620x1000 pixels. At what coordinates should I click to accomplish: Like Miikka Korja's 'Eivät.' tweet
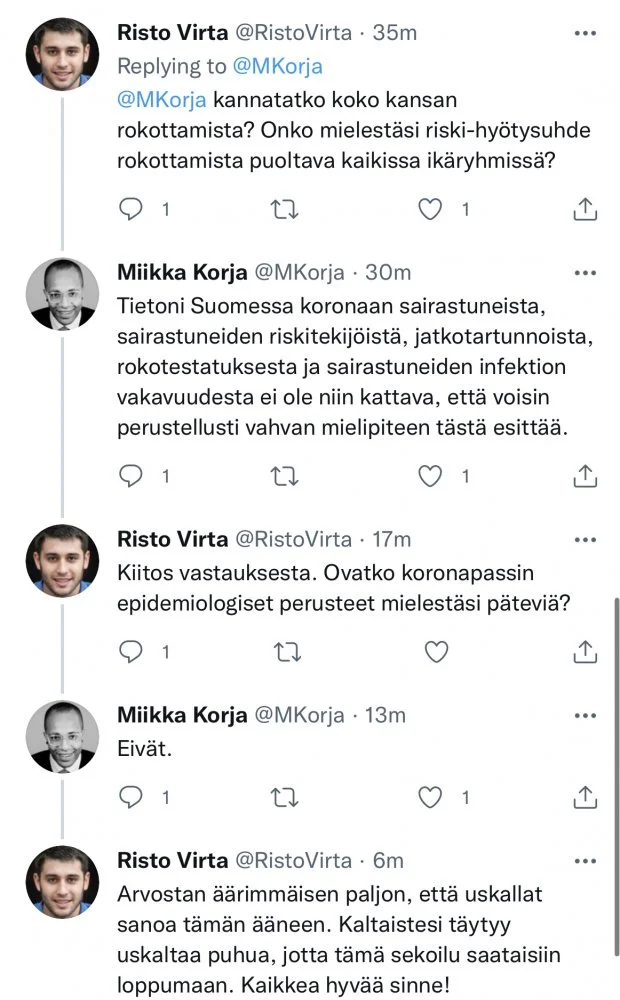[x=430, y=797]
